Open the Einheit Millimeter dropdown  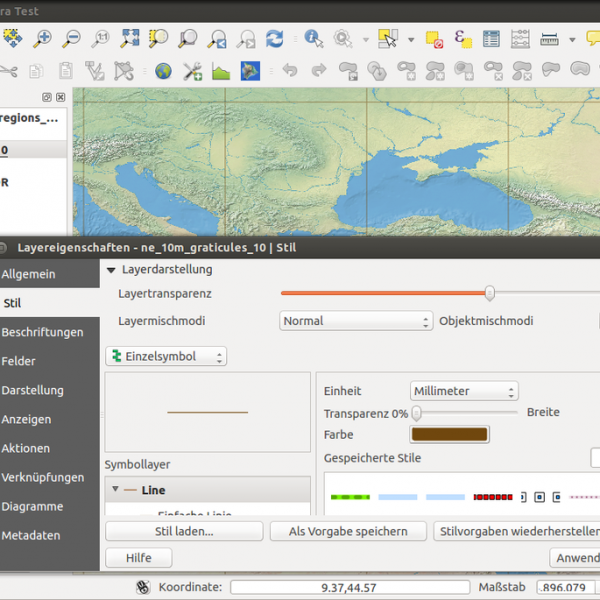coord(464,391)
